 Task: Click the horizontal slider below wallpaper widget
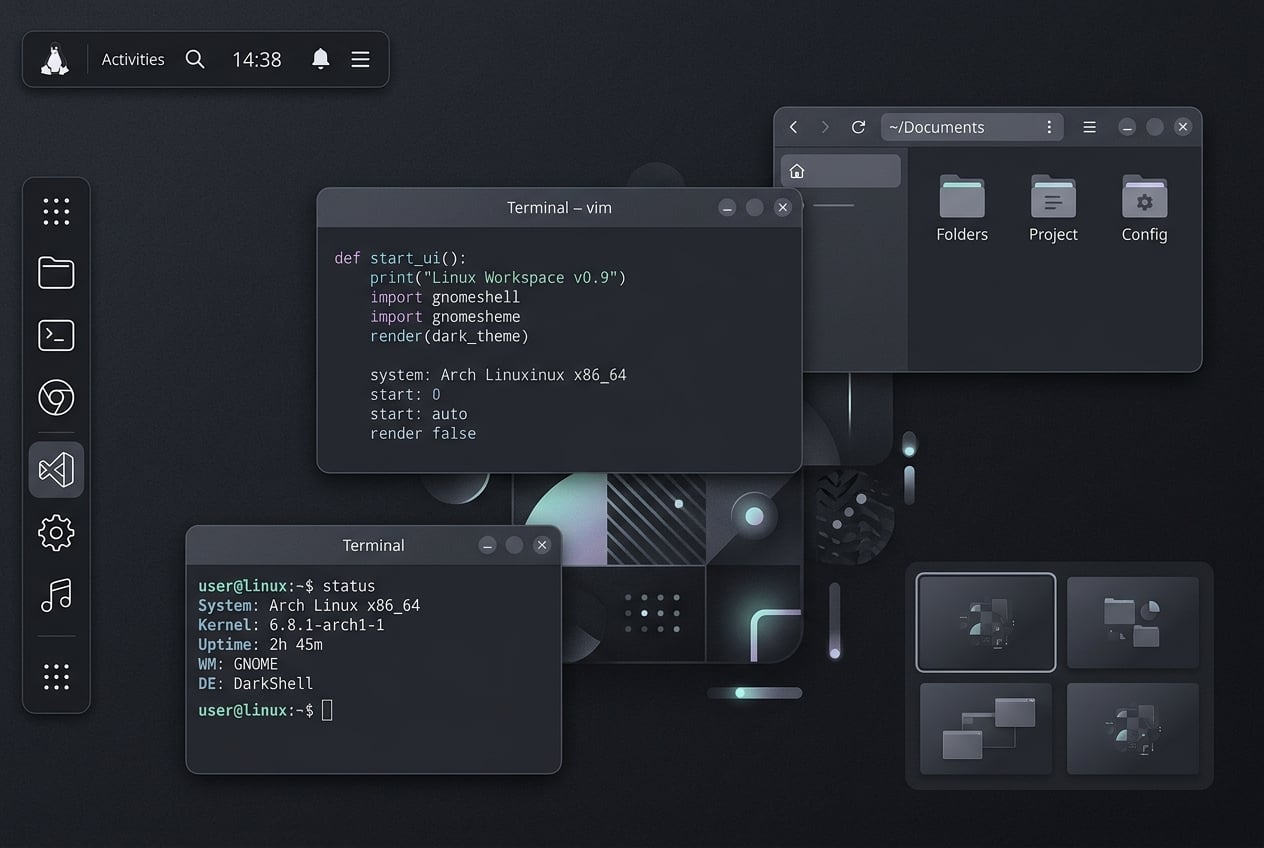pos(755,692)
